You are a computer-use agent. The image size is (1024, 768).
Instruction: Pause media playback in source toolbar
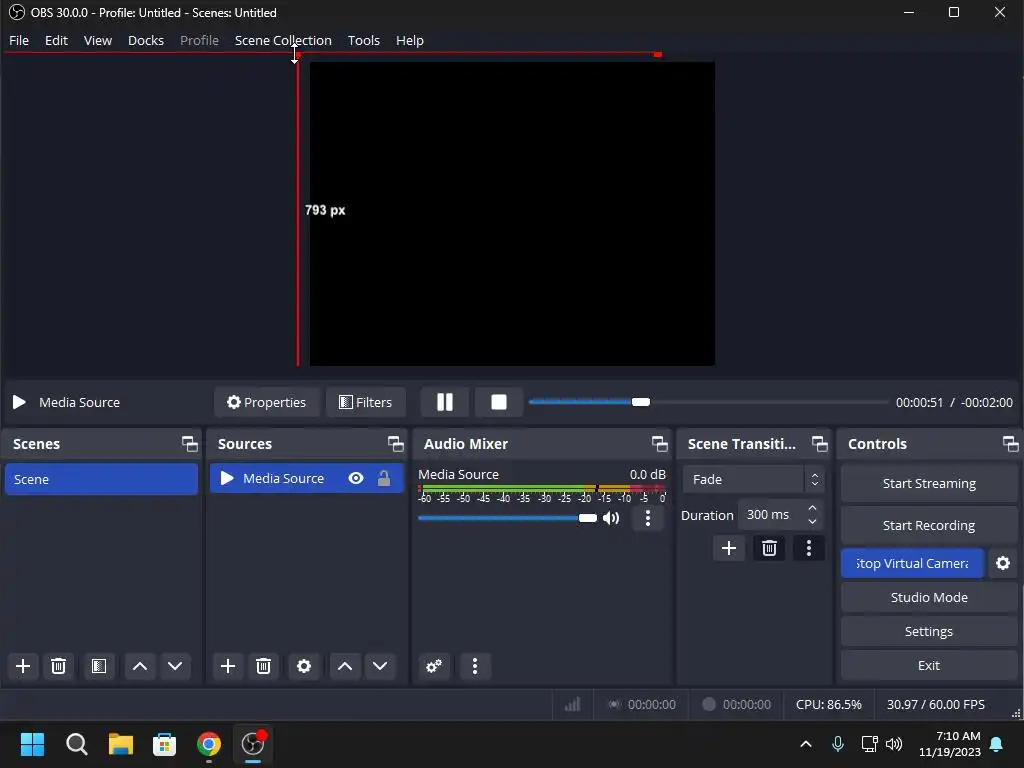(445, 402)
